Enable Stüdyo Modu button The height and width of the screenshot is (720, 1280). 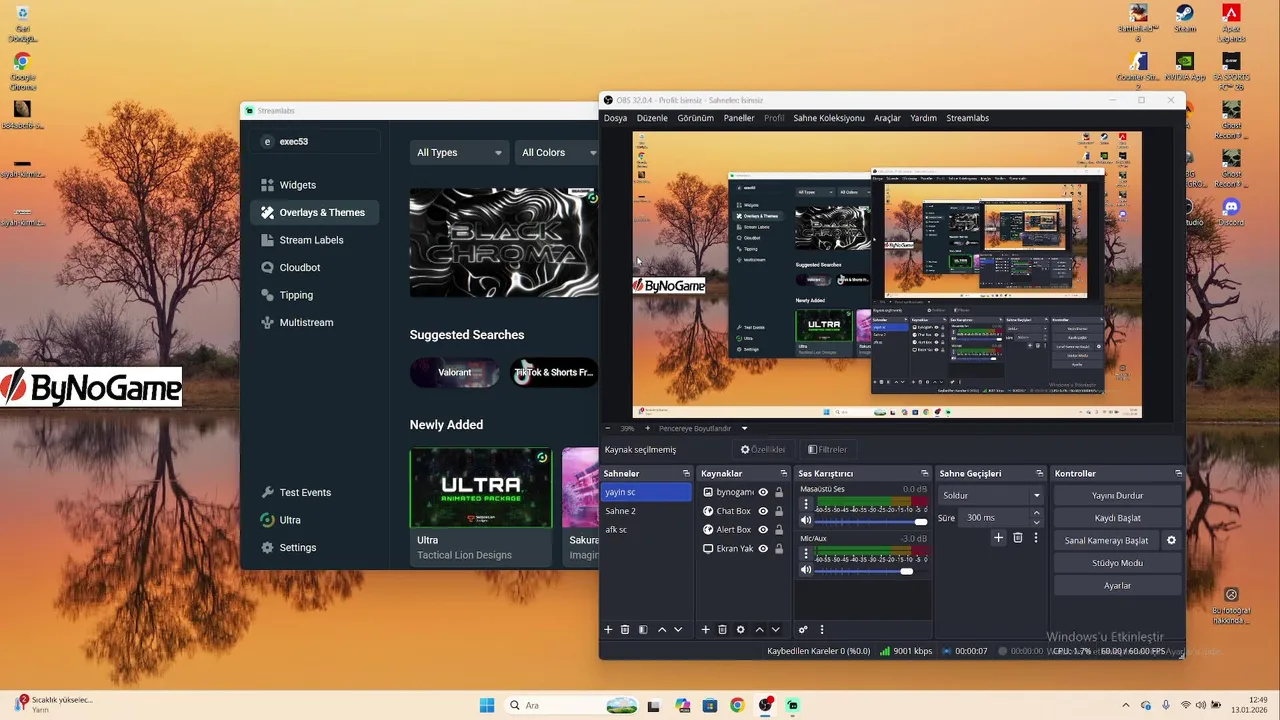coord(1117,563)
